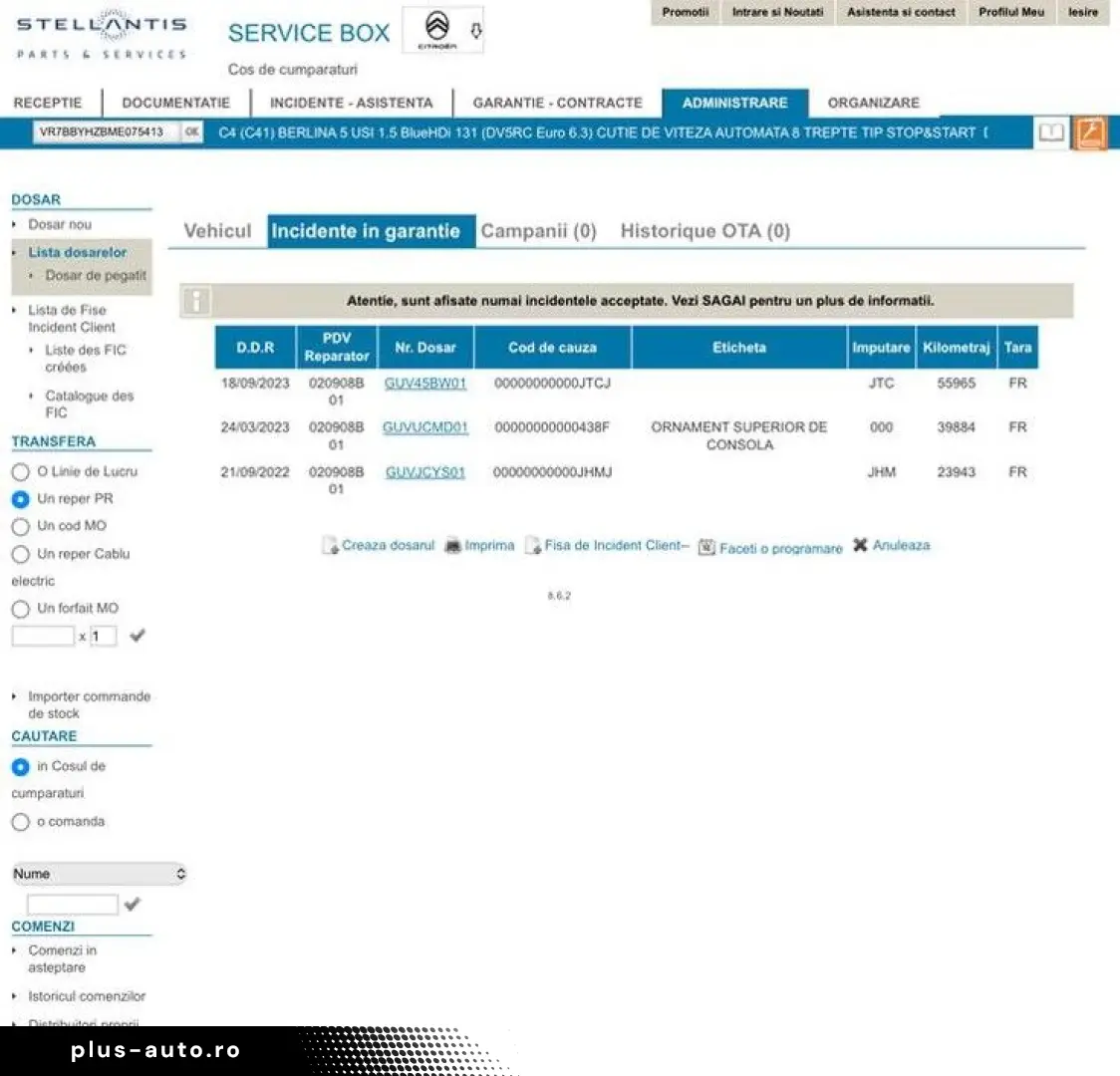
Task: Open Lista dosarelor in sidebar
Action: click(x=77, y=253)
